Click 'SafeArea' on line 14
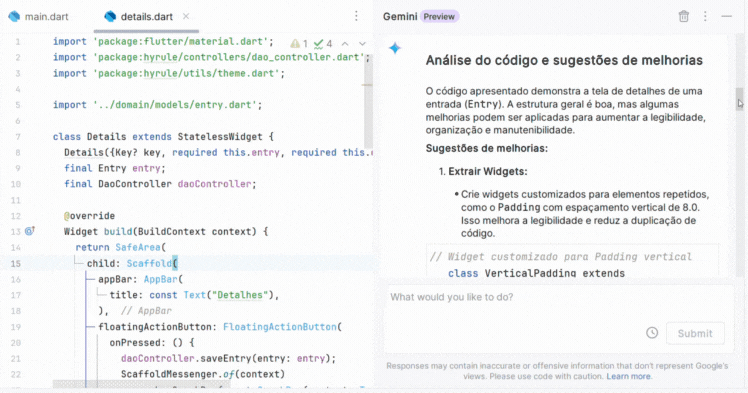Image resolution: width=748 pixels, height=393 pixels. point(138,247)
